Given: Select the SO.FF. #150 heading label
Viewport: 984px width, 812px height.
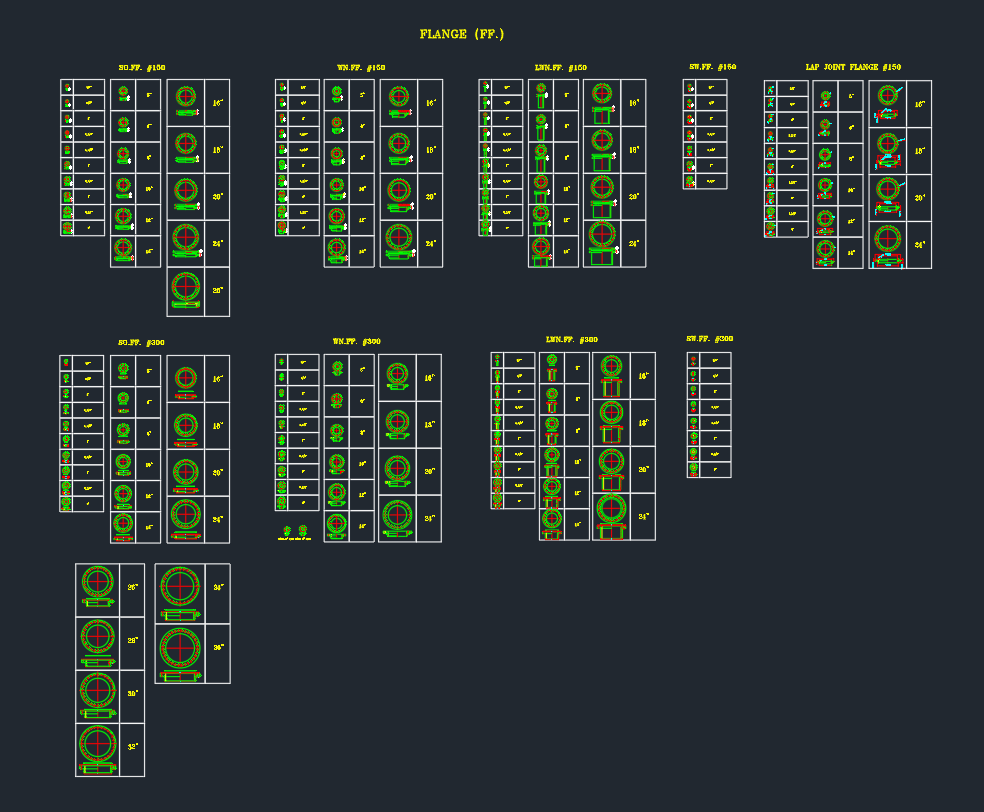Looking at the screenshot, I should point(142,68).
